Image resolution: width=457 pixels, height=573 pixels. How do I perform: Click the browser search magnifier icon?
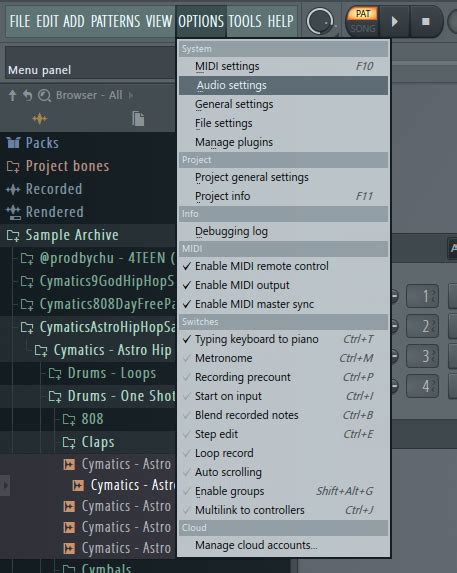[45, 95]
